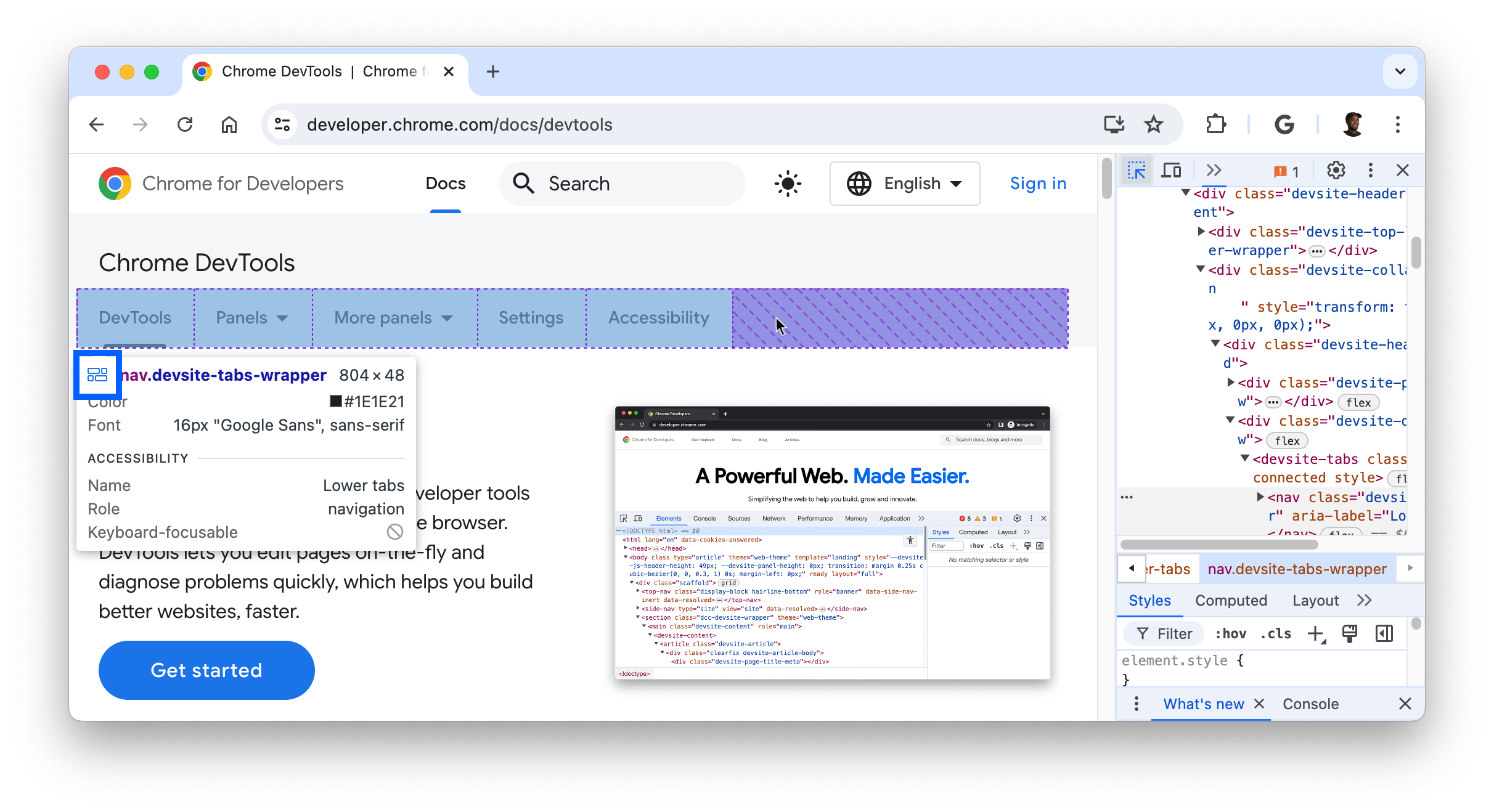Click the expand panels chevron icon
Viewport: 1494px width, 812px height.
click(1212, 169)
